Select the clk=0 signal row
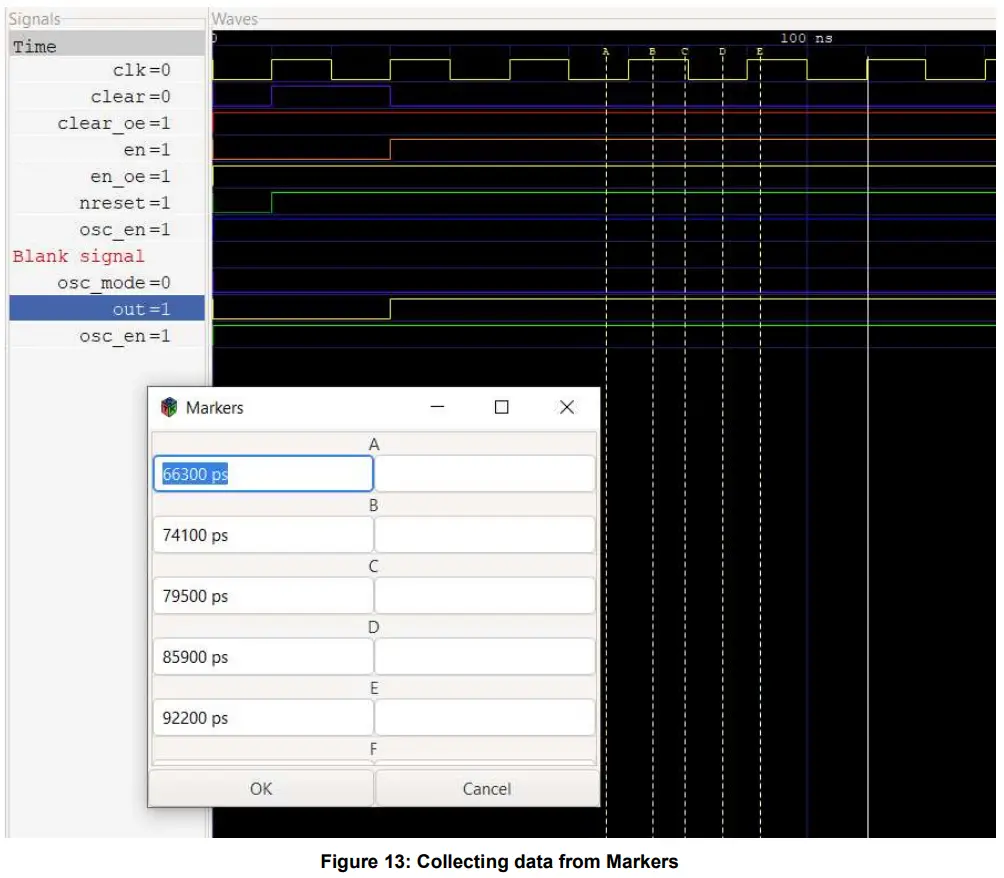 107,70
